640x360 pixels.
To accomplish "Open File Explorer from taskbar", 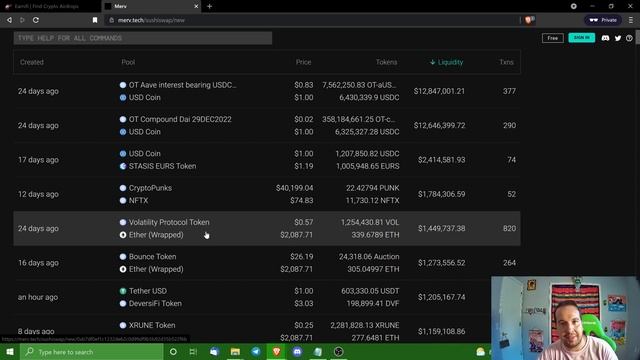I will point(235,352).
